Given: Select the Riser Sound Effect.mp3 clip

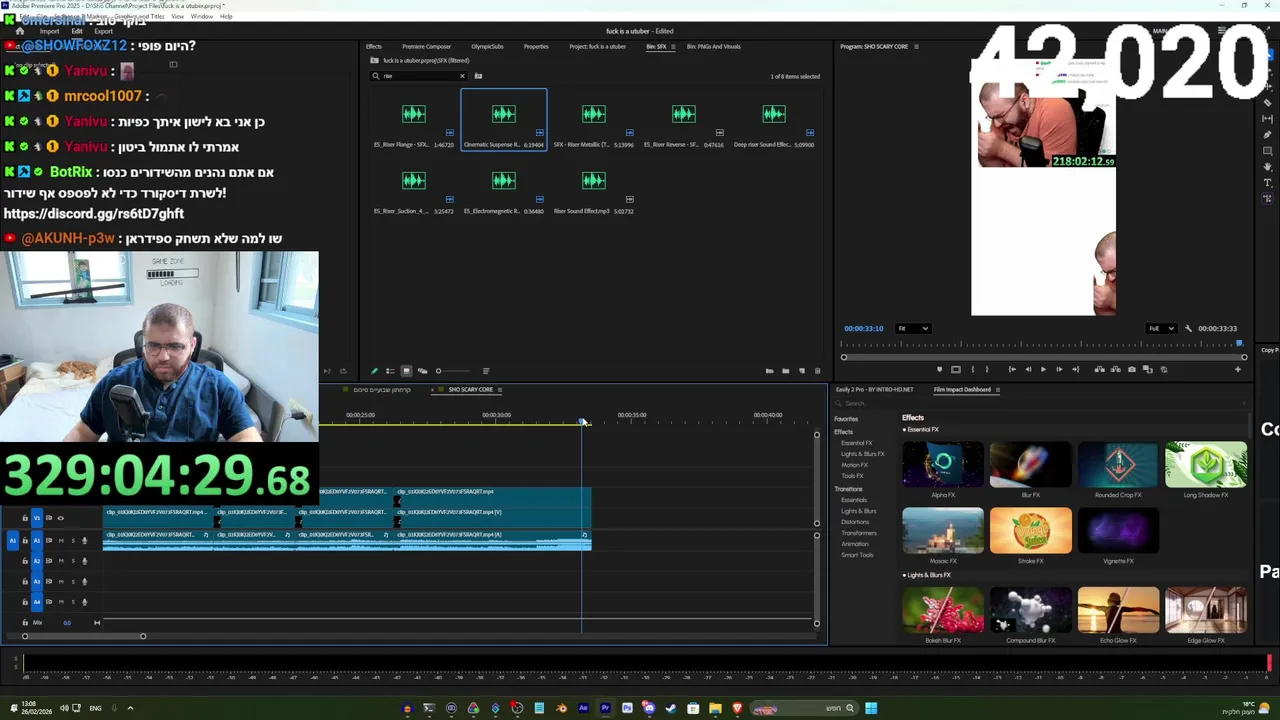Looking at the screenshot, I should pos(593,181).
